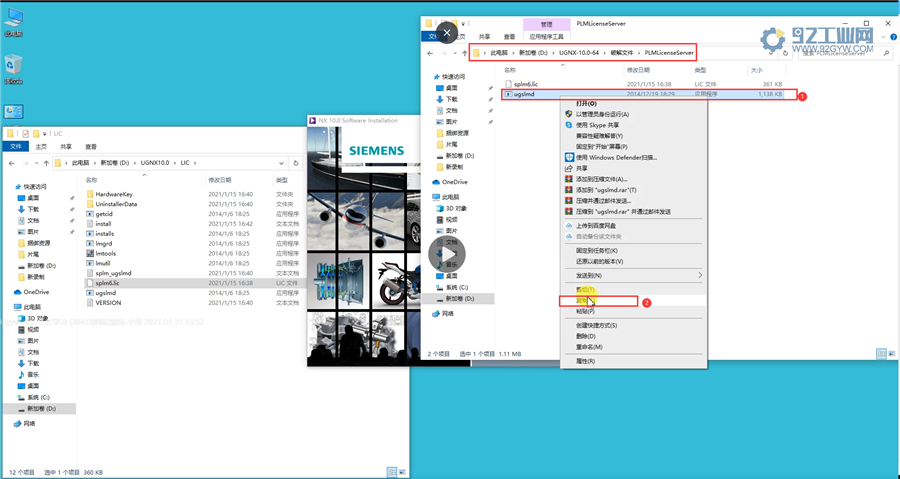Click UGNX10.0 in the LIC address breadcrumb

(x=155, y=163)
